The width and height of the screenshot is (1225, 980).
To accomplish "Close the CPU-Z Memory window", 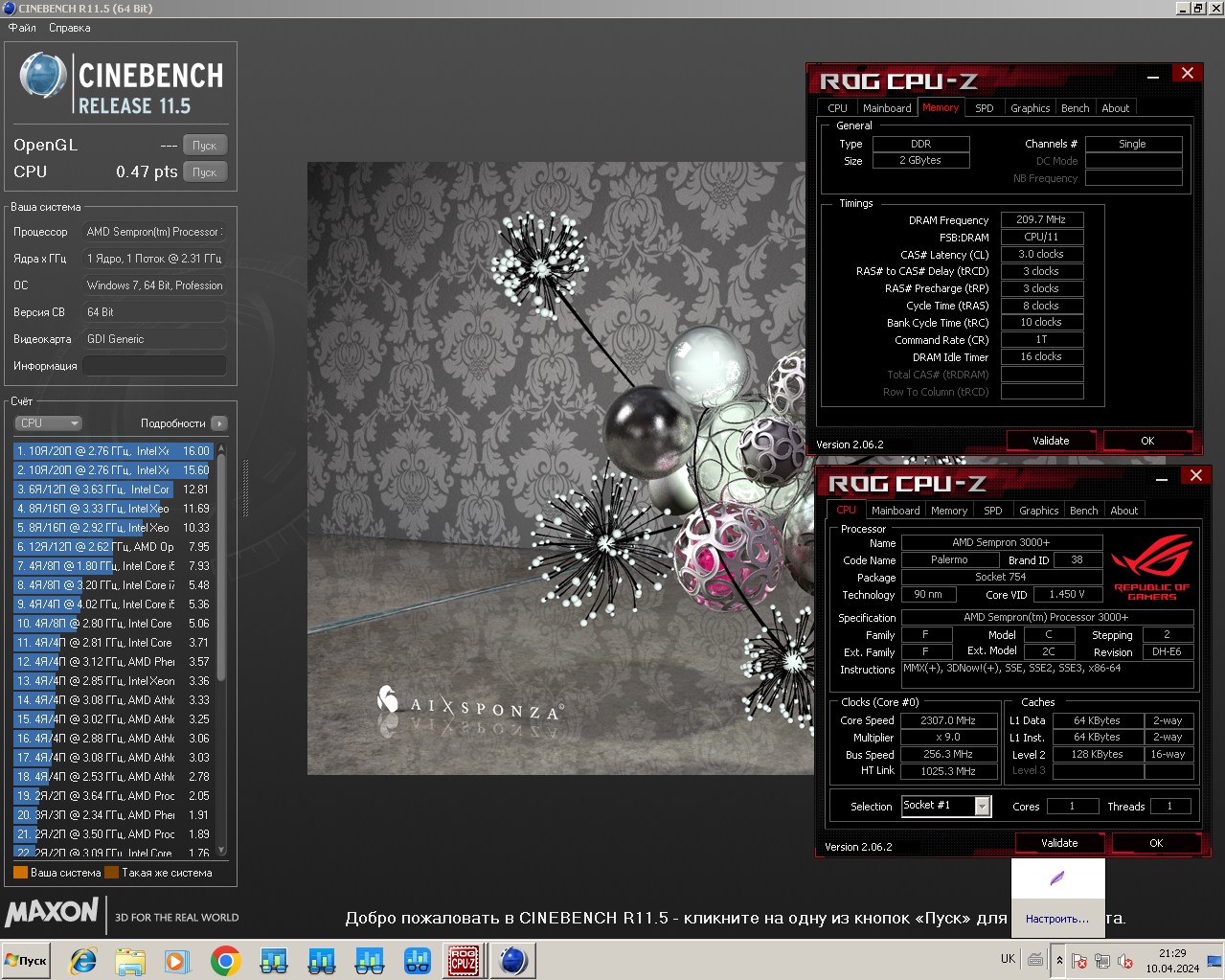I will click(x=1187, y=74).
